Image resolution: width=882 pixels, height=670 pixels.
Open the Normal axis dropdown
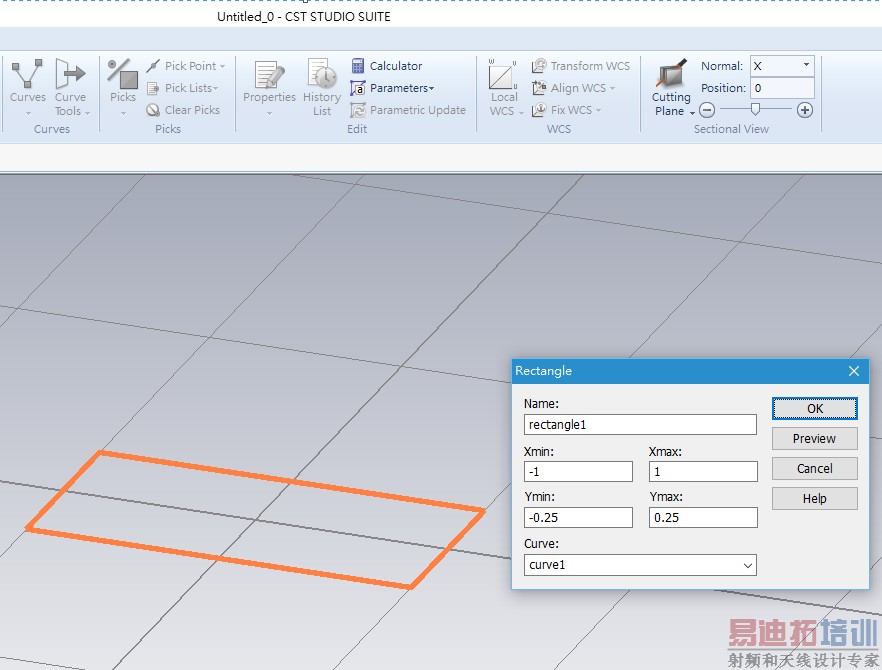point(806,65)
